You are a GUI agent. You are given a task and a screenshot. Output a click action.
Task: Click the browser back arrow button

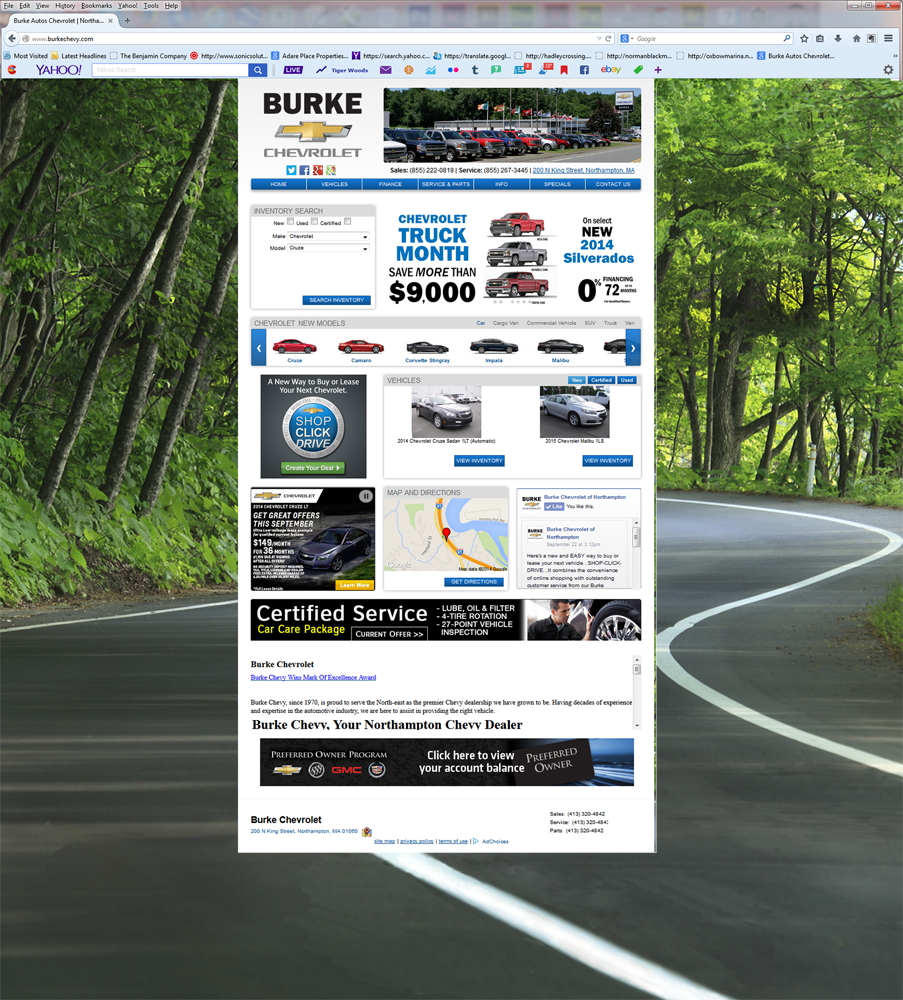coord(11,38)
